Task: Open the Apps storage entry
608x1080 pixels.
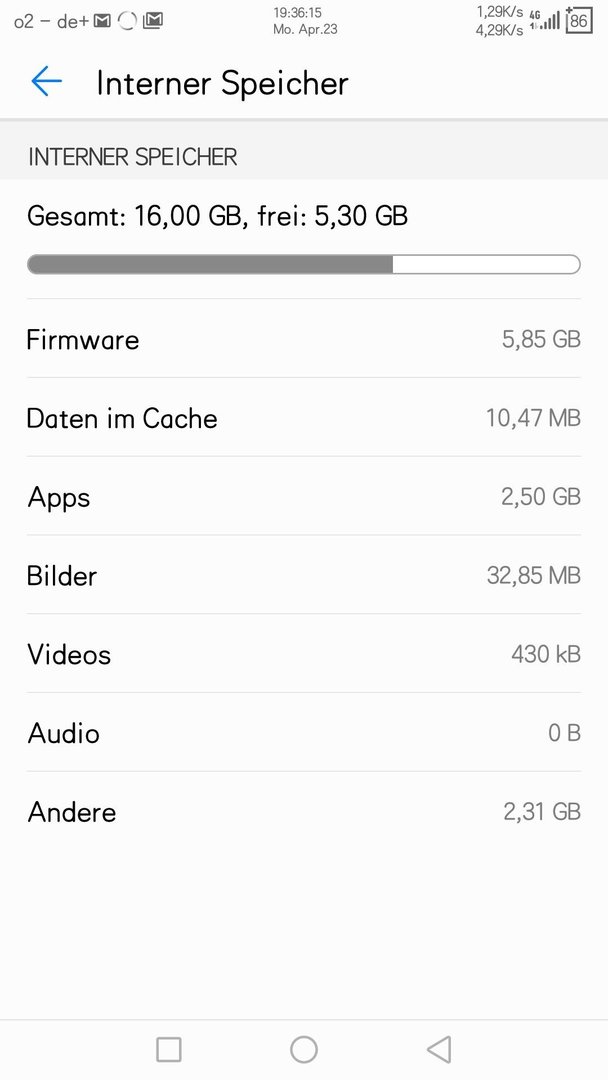Action: (304, 496)
